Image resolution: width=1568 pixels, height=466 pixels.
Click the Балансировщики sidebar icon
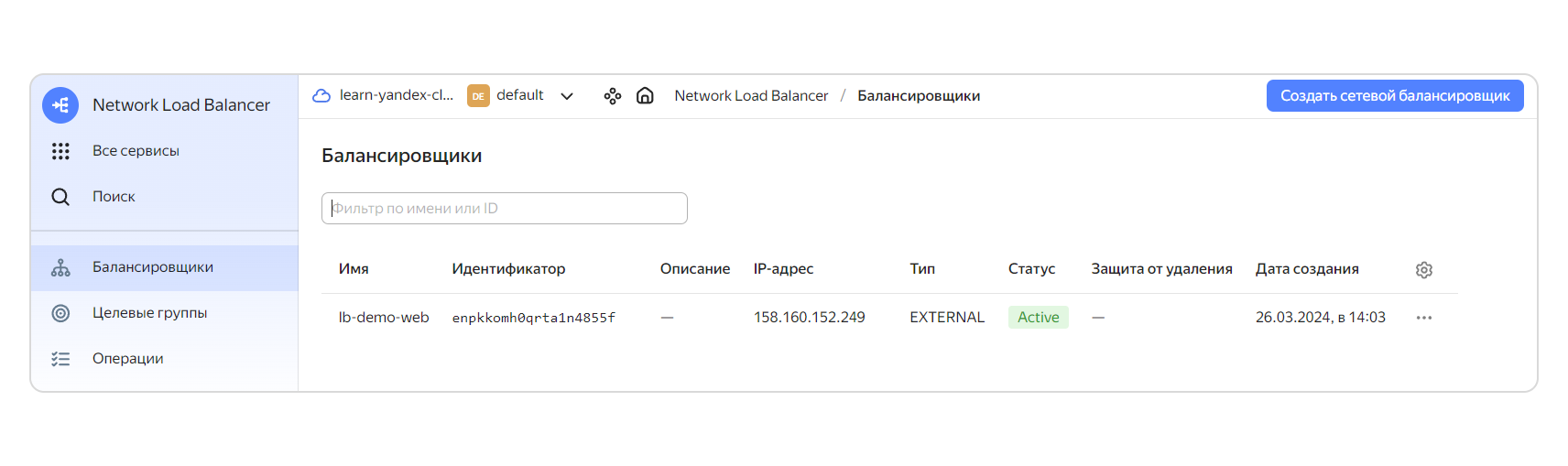pos(60,267)
